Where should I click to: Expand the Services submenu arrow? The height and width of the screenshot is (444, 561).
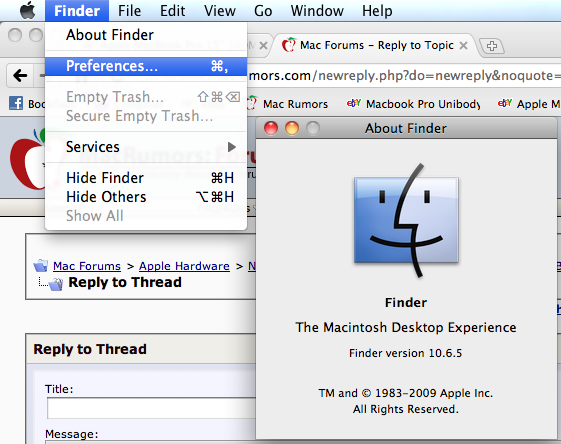pos(231,147)
